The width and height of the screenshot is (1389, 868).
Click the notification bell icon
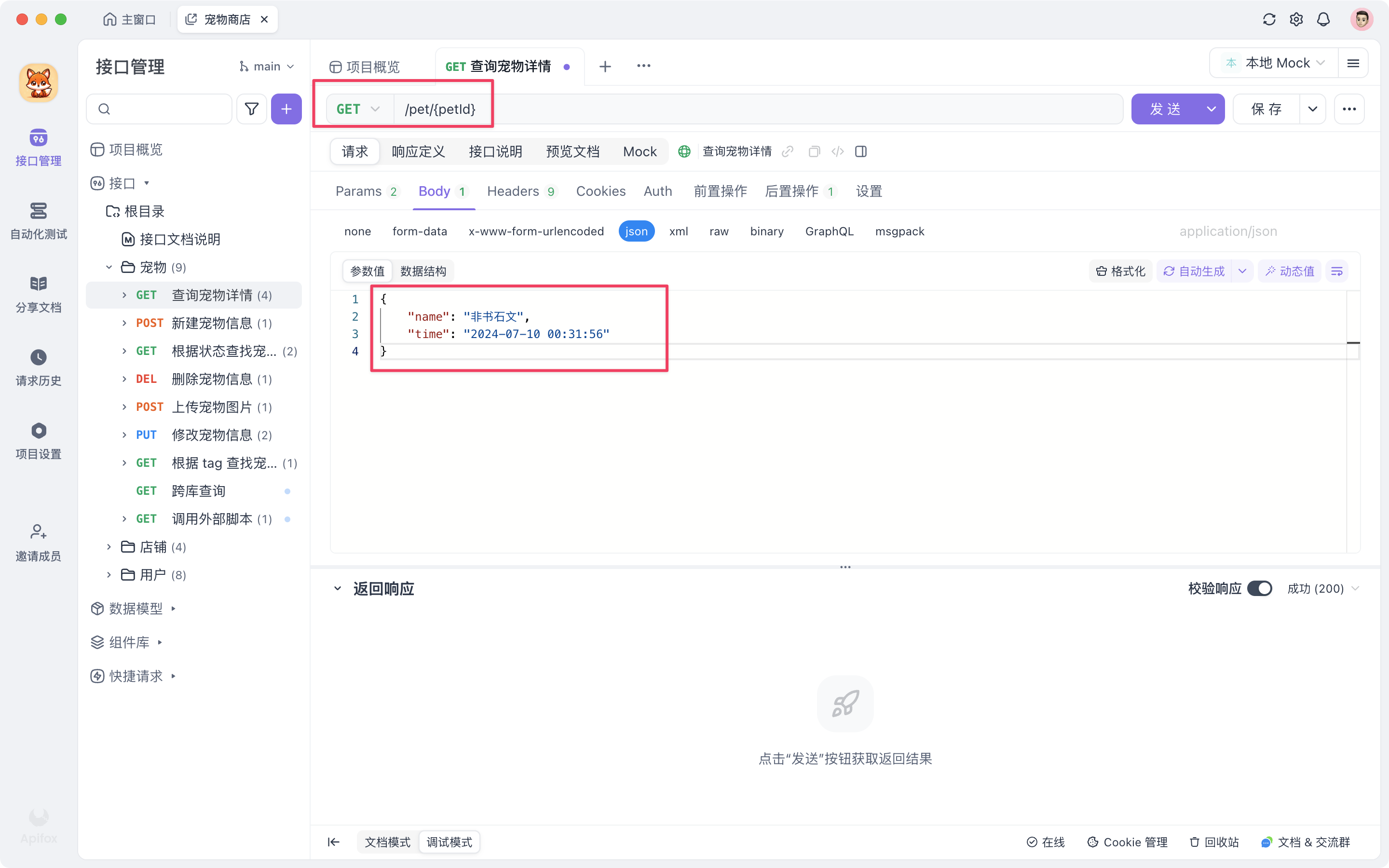coord(1323,19)
